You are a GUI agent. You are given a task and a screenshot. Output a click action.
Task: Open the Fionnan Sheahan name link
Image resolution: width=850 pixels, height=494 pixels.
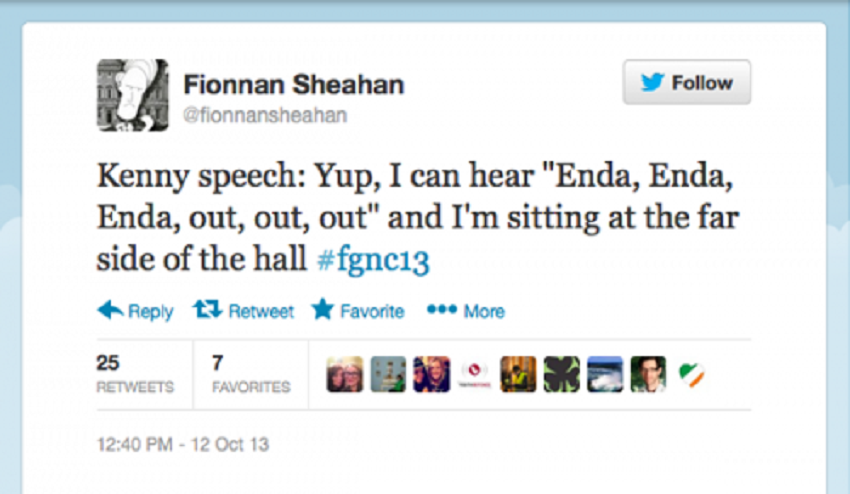[x=294, y=85]
